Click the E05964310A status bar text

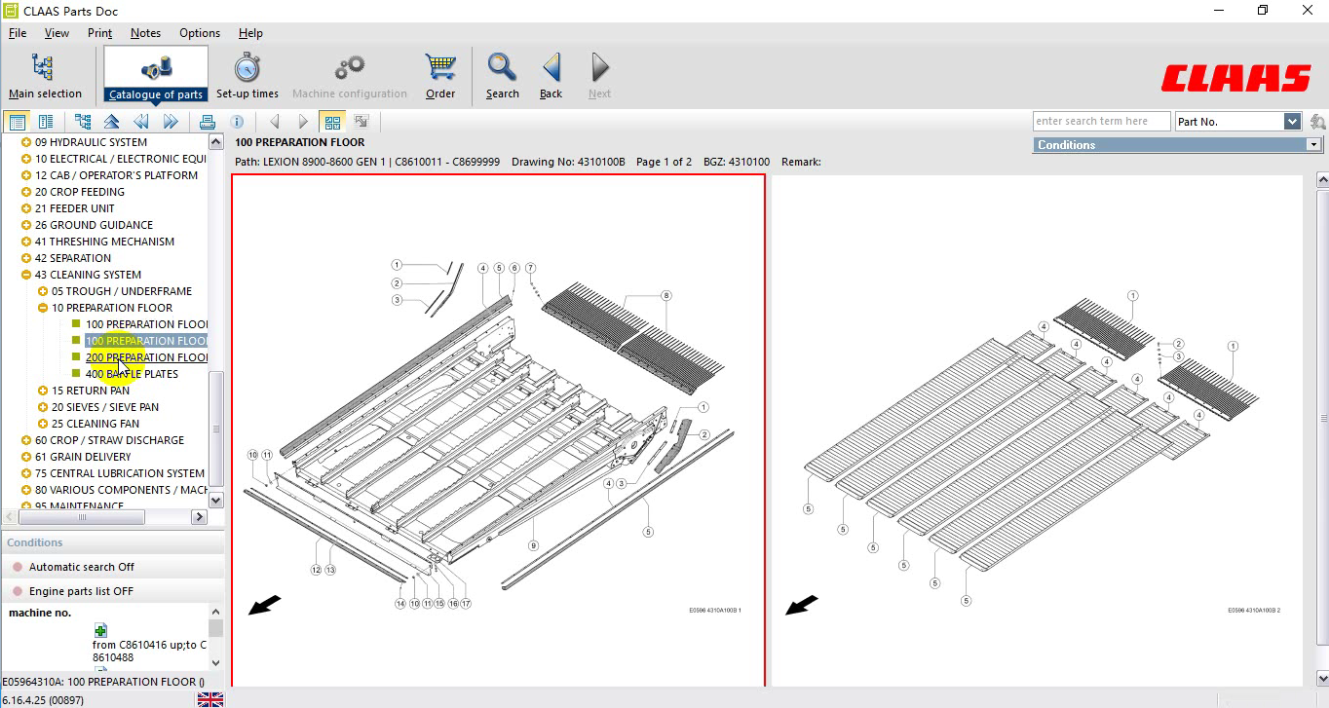pos(103,682)
